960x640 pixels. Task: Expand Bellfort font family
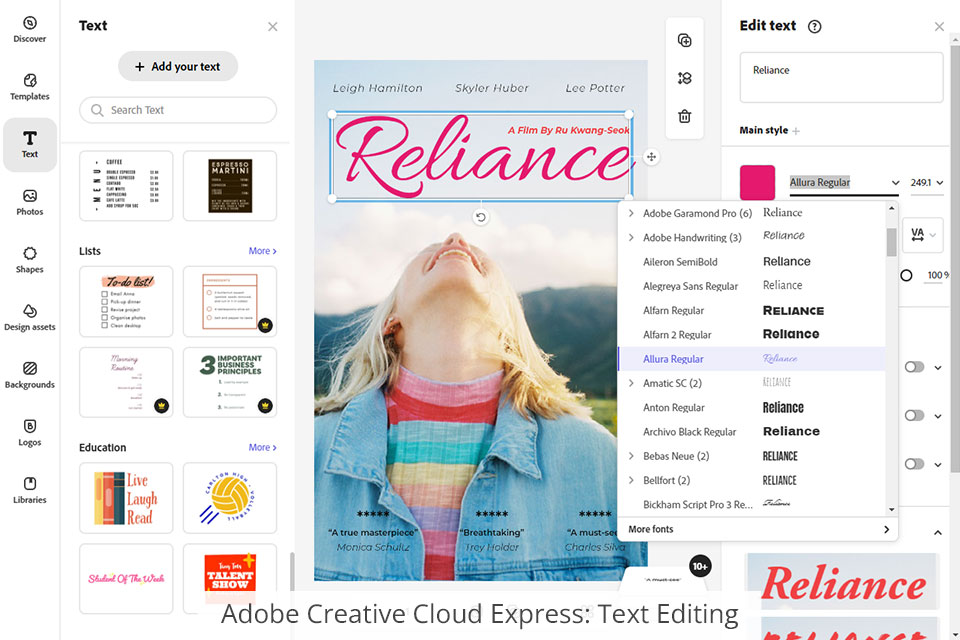[x=631, y=480]
